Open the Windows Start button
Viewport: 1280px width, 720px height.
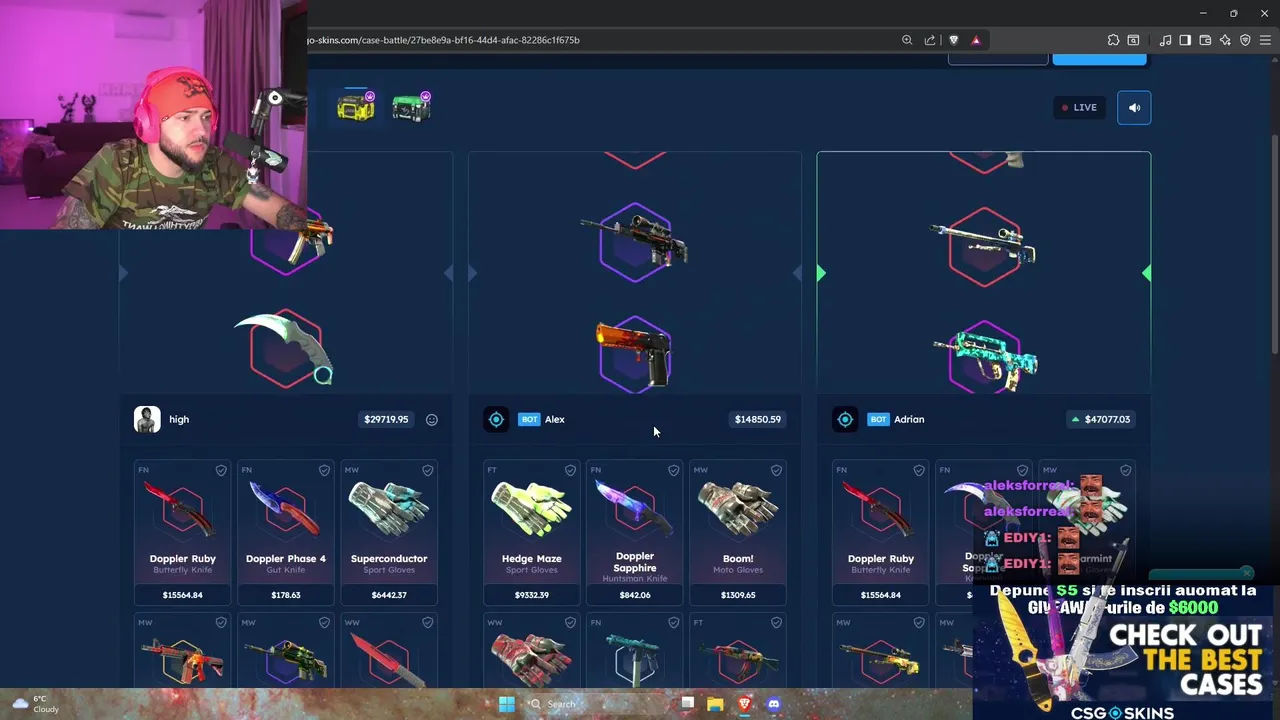tap(506, 704)
